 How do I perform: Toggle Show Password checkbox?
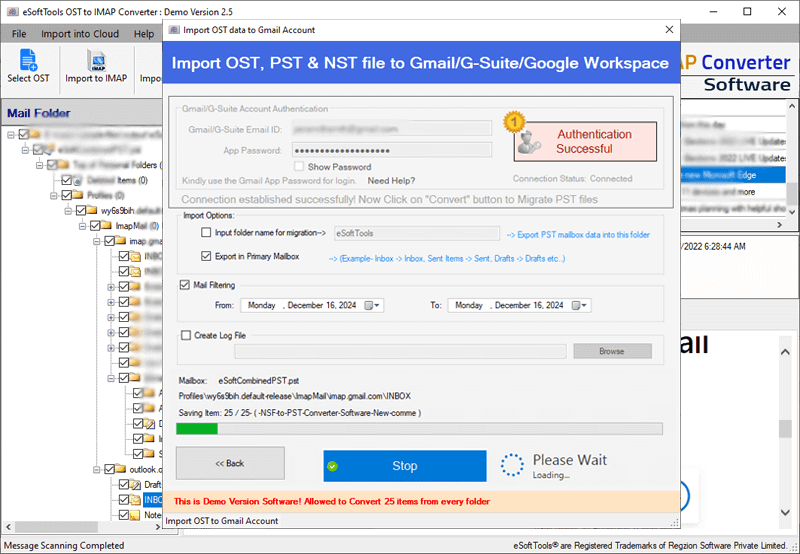pyautogui.click(x=299, y=166)
